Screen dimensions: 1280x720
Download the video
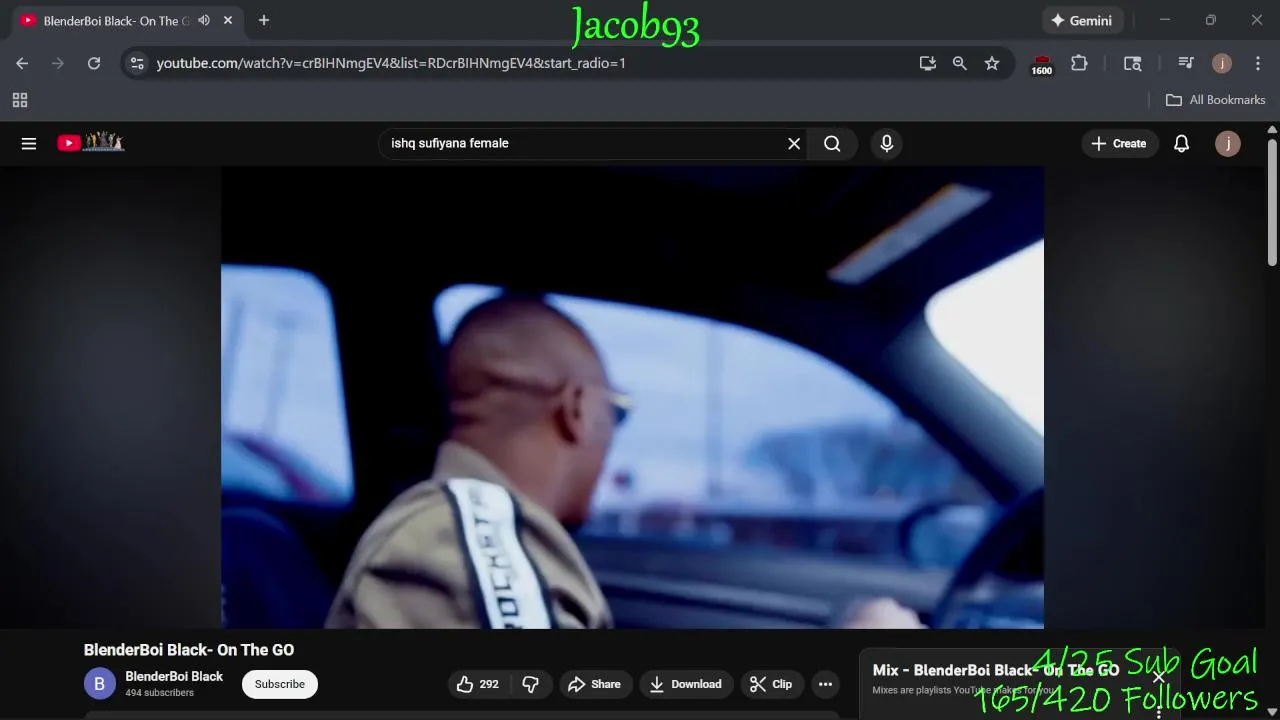686,684
